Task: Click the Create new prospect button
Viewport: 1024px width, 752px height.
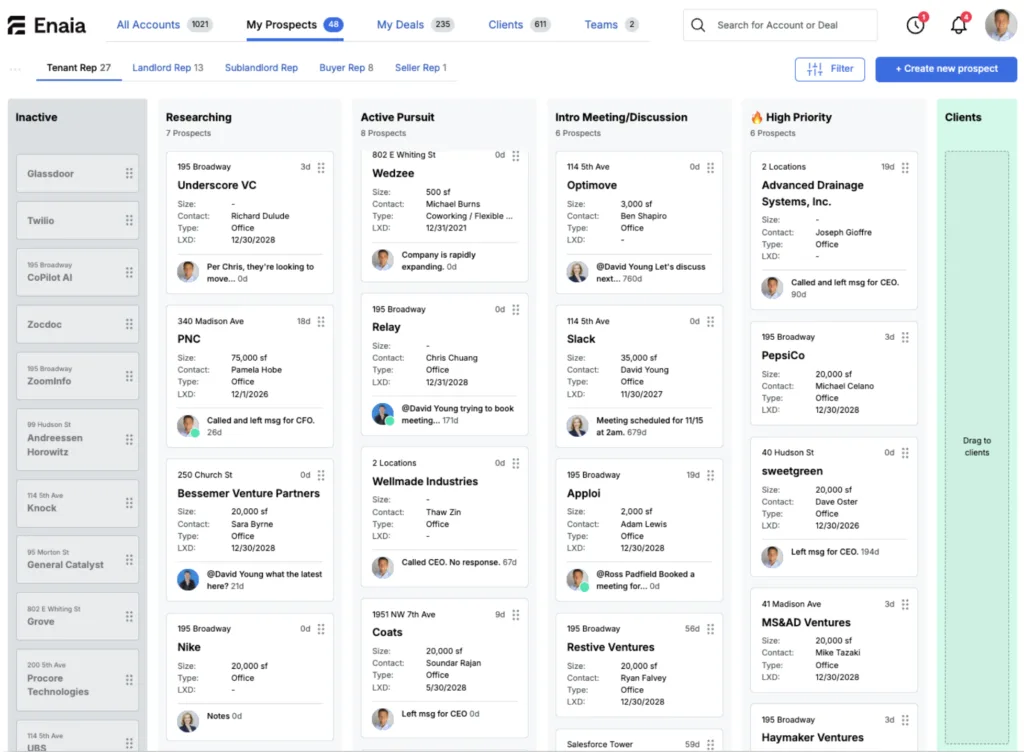Action: [944, 69]
